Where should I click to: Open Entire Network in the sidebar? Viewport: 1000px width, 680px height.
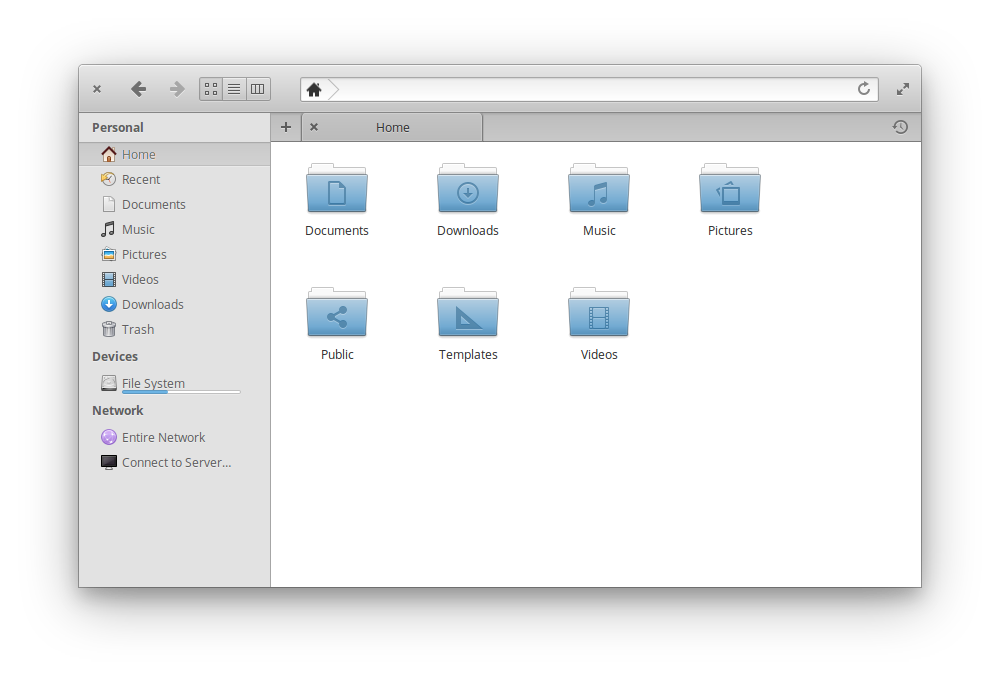click(163, 437)
